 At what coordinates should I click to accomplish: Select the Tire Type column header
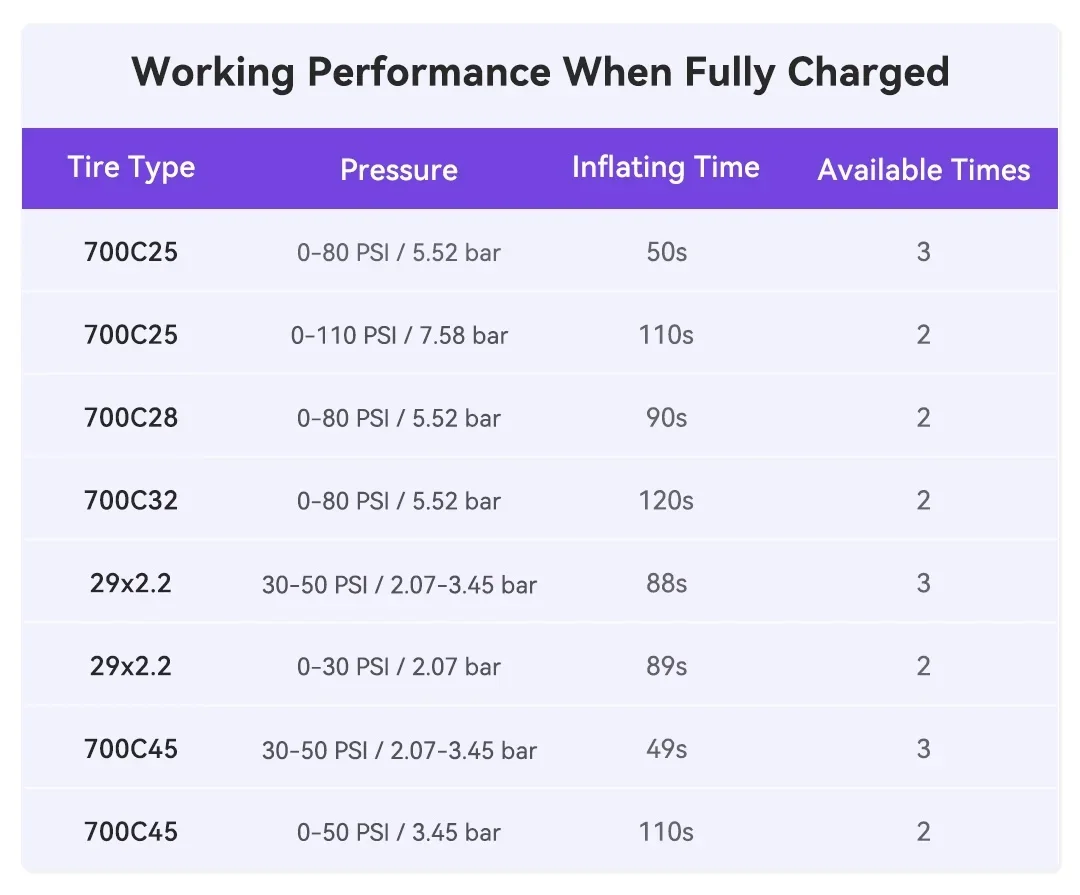131,167
